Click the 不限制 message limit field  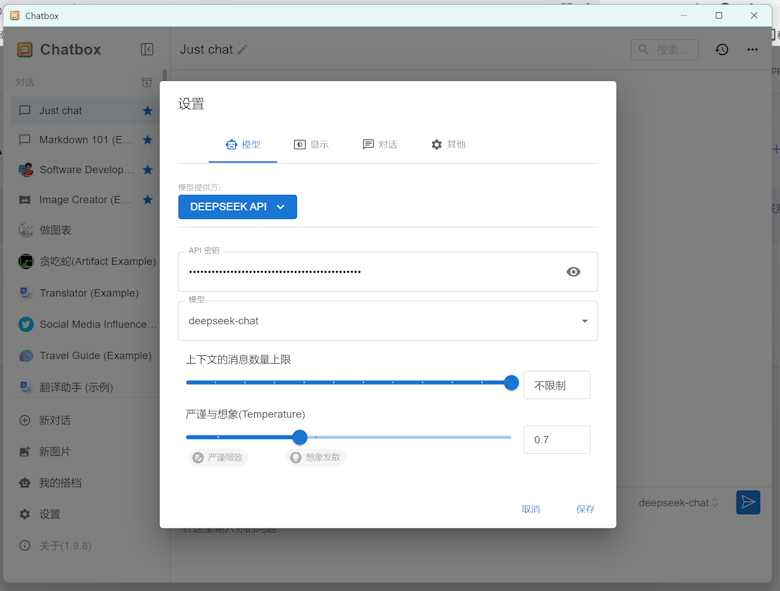coord(556,385)
